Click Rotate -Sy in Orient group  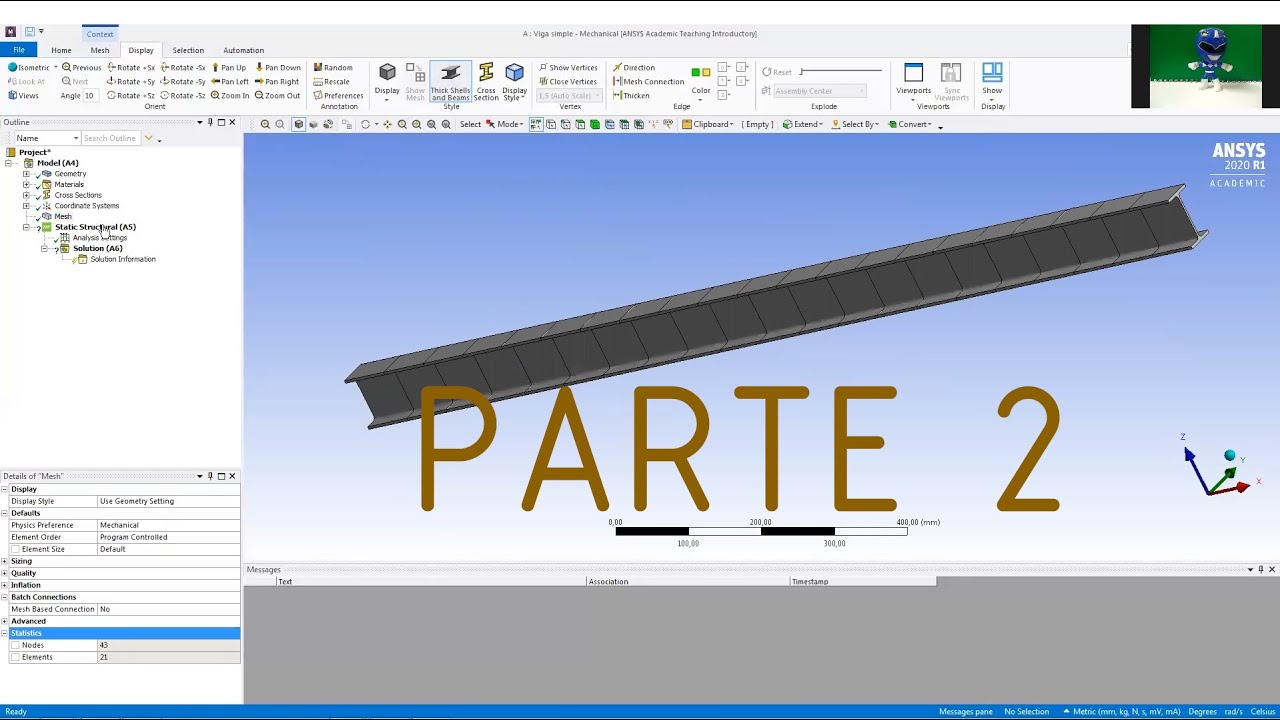tap(183, 81)
